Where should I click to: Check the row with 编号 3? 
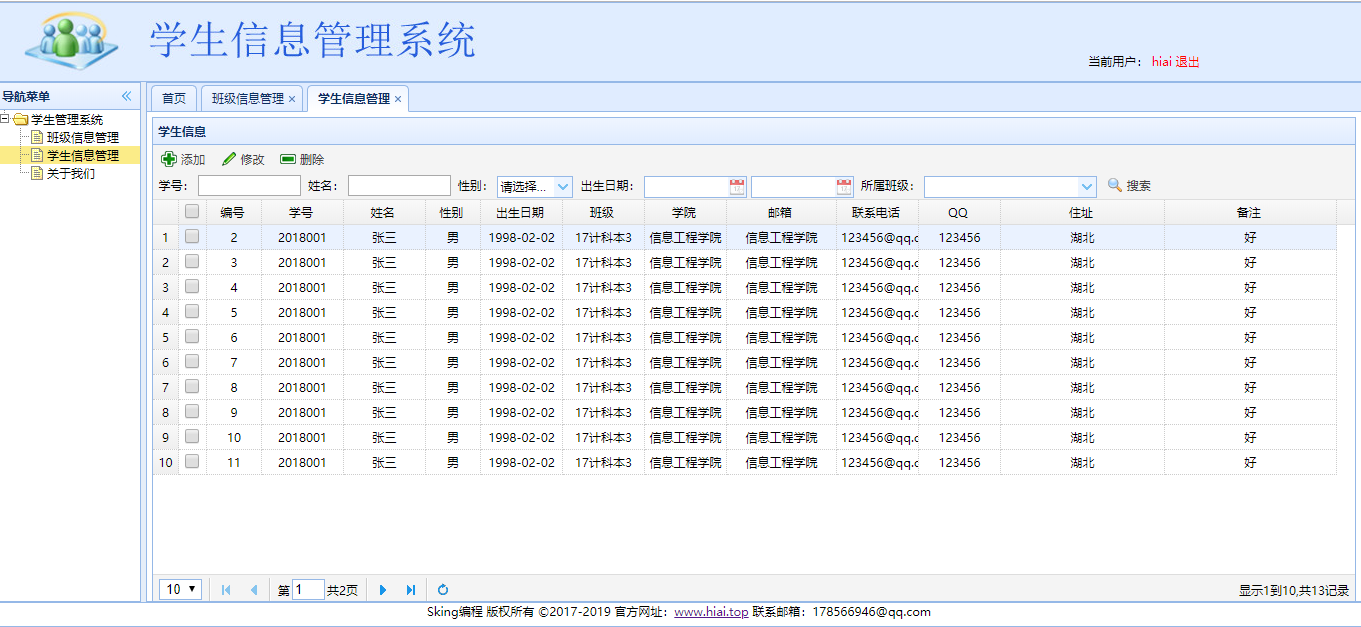(192, 262)
